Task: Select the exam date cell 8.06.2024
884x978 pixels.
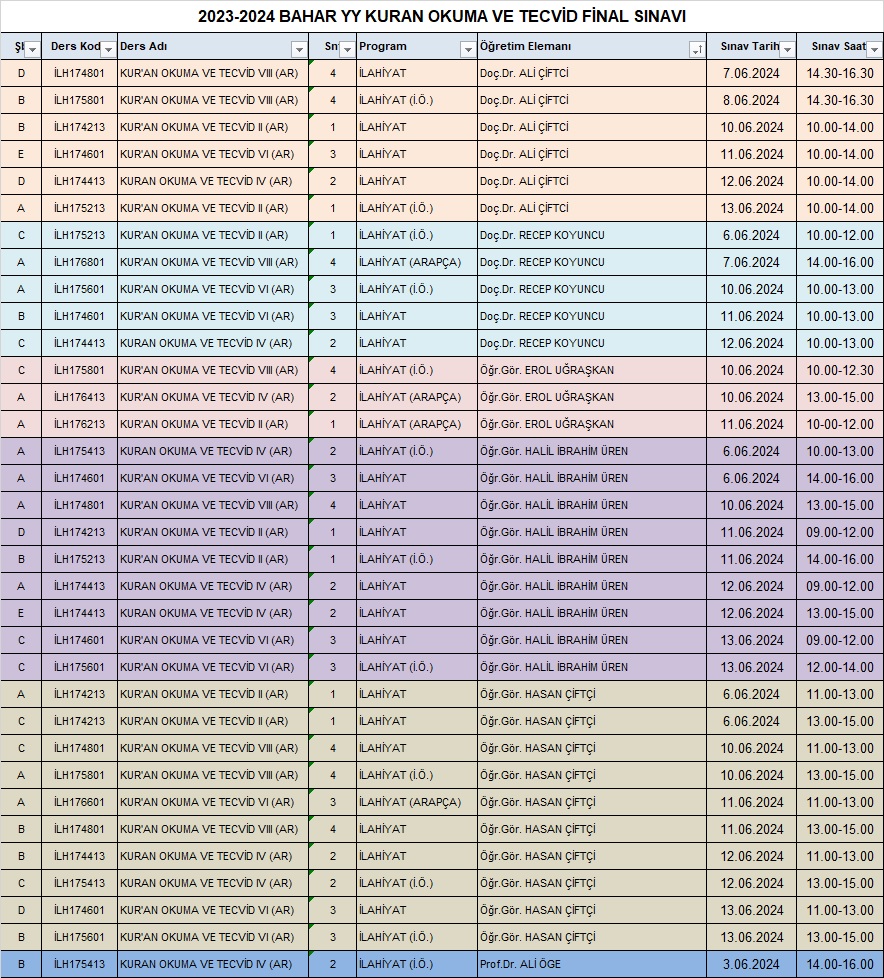Action: pos(751,100)
